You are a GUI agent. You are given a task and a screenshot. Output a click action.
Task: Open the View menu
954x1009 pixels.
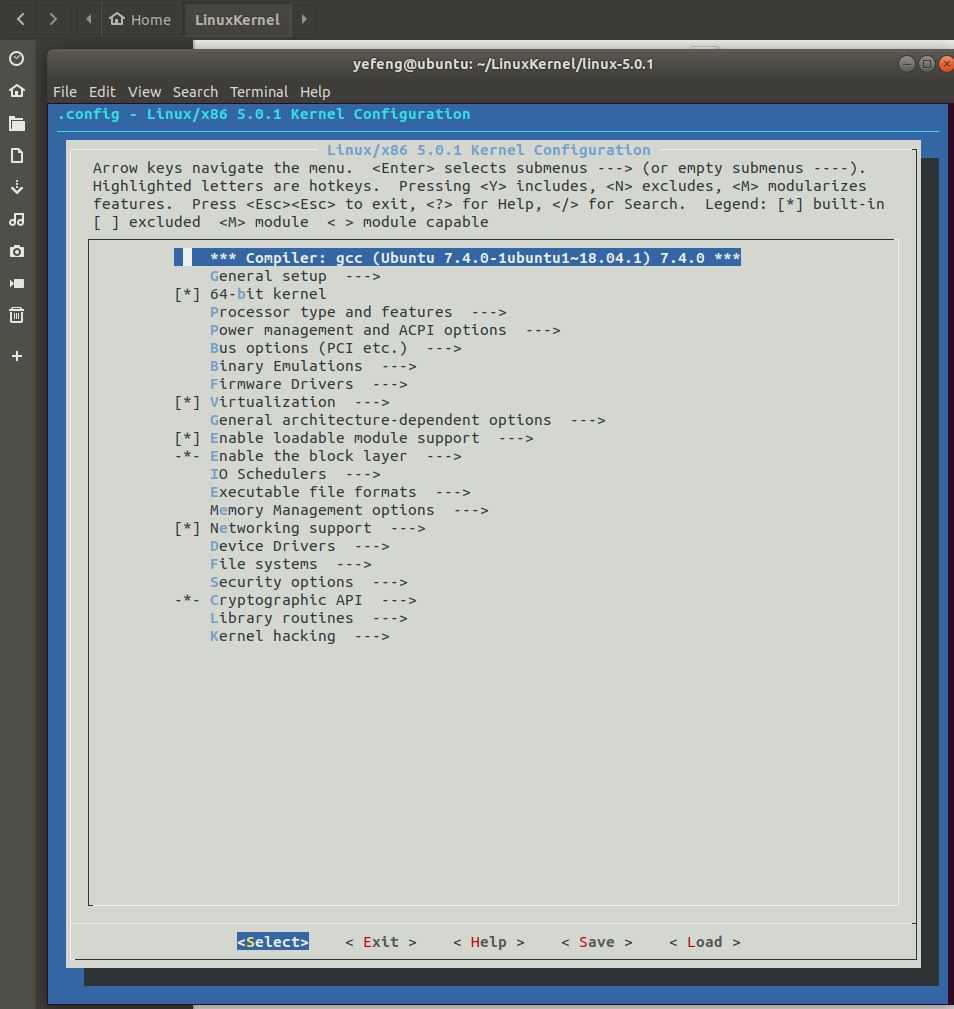tap(144, 91)
